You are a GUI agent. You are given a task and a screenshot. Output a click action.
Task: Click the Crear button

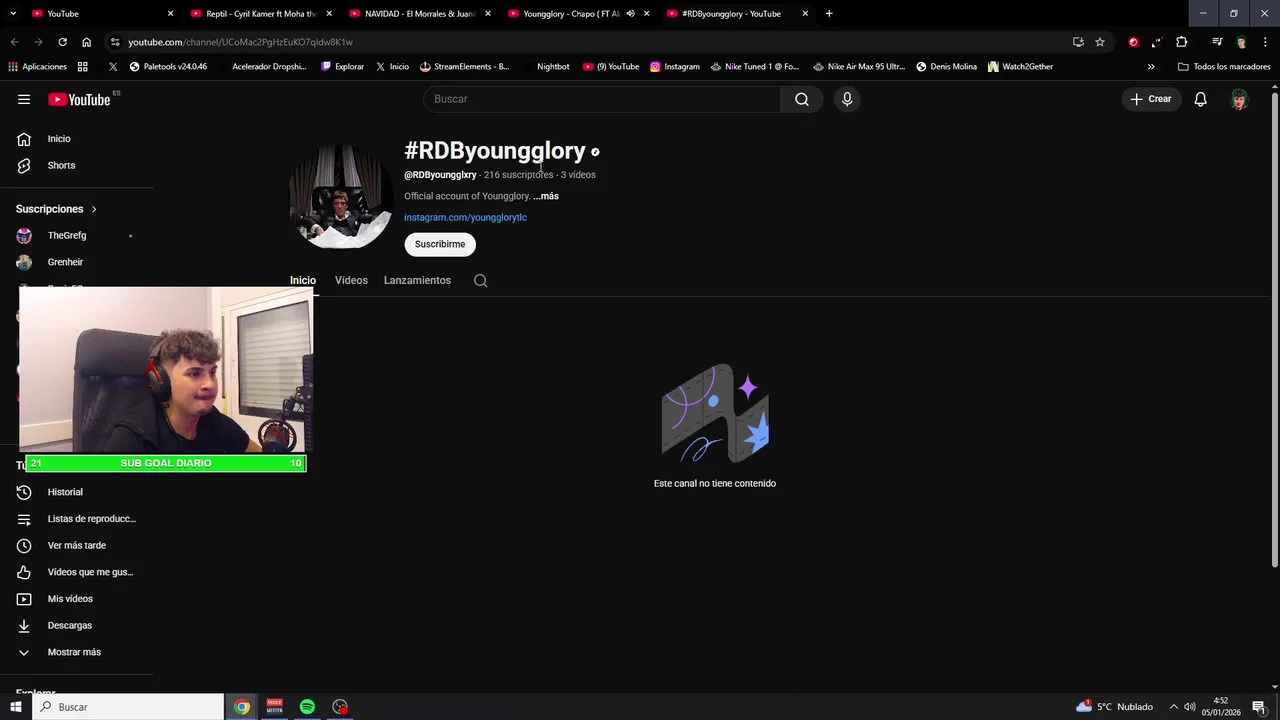1151,99
